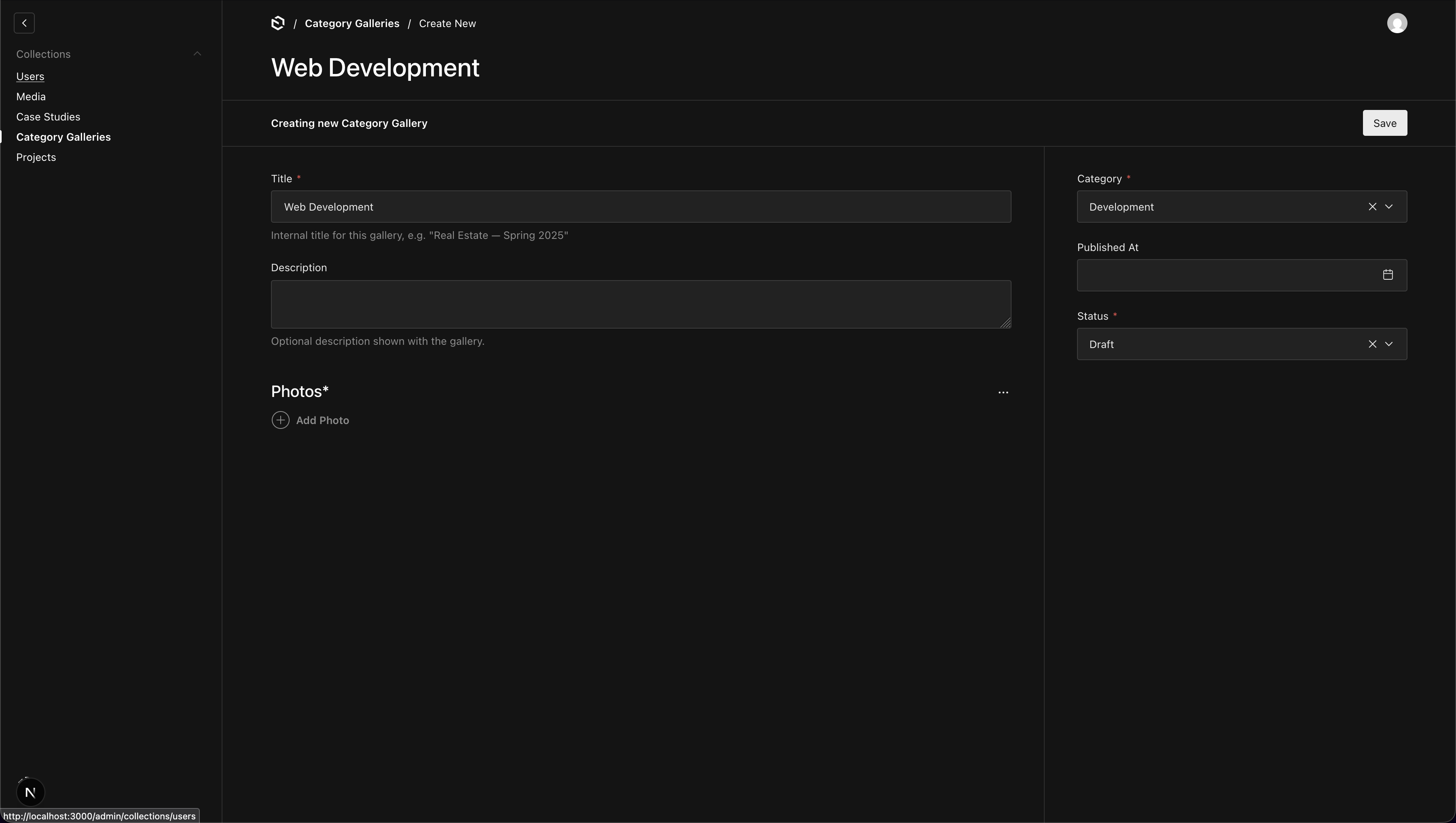This screenshot has height=823, width=1456.
Task: Open the Category dropdown
Action: point(1389,206)
